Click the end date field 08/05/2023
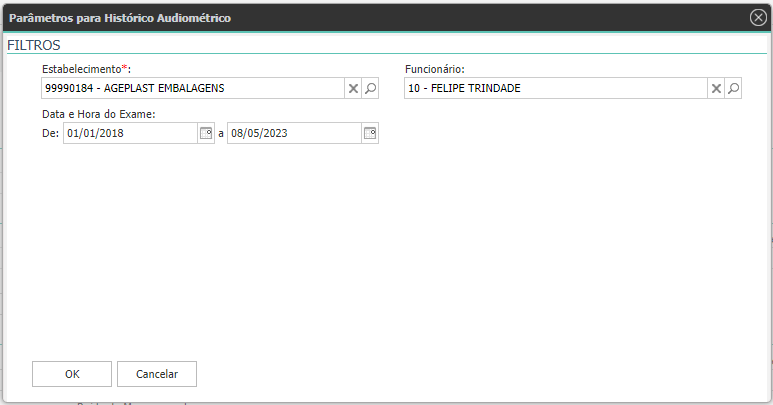This screenshot has height=405, width=773. pyautogui.click(x=294, y=133)
